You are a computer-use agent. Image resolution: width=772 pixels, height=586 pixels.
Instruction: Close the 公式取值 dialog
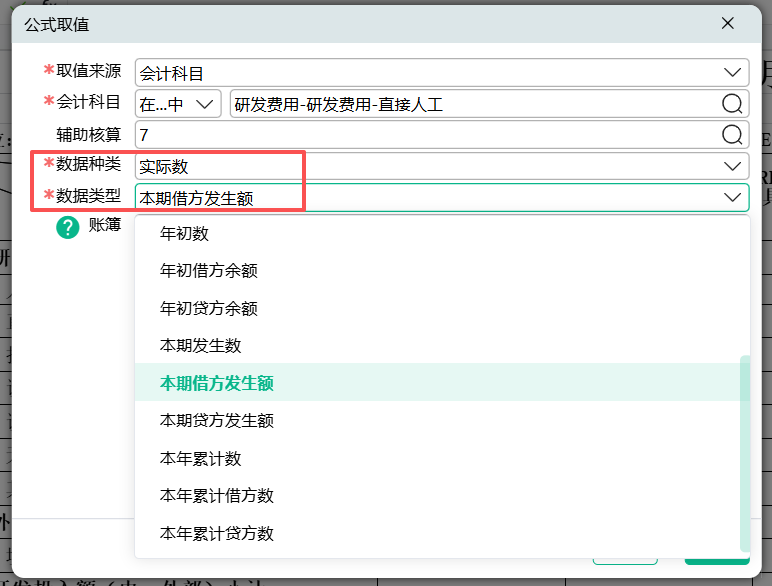tap(727, 23)
